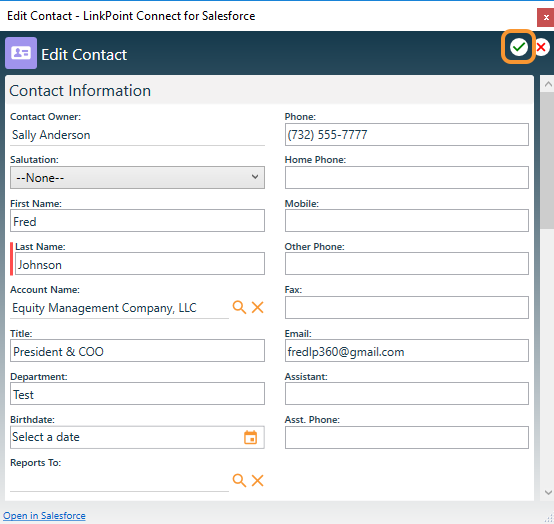Close the Edit Contact window
Screen dimensions: 554x524
click(x=546, y=17)
